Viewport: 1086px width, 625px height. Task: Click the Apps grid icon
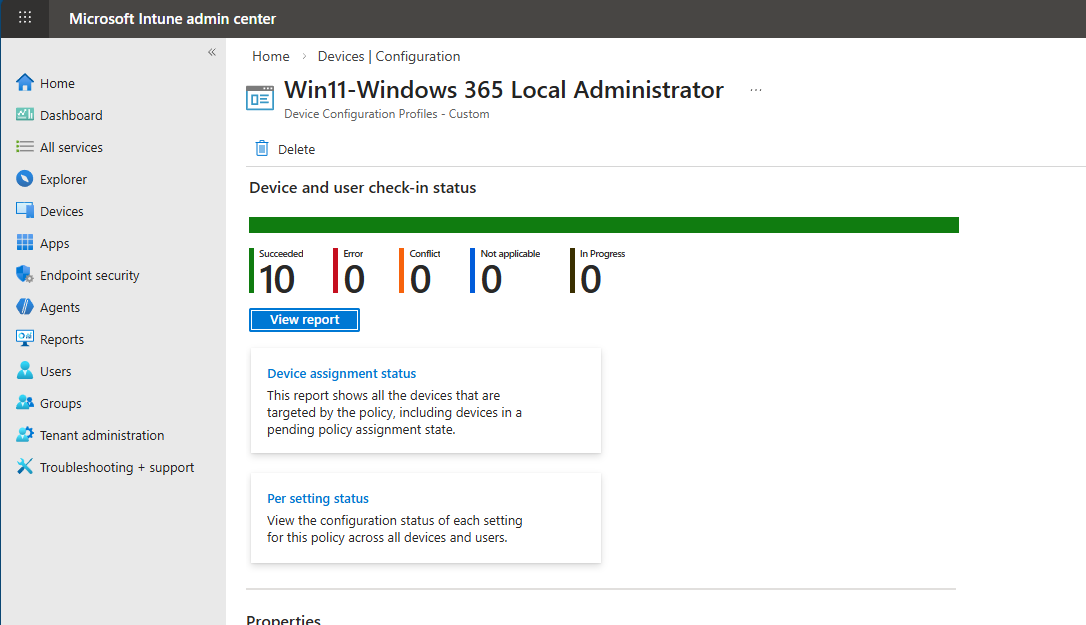click(25, 243)
